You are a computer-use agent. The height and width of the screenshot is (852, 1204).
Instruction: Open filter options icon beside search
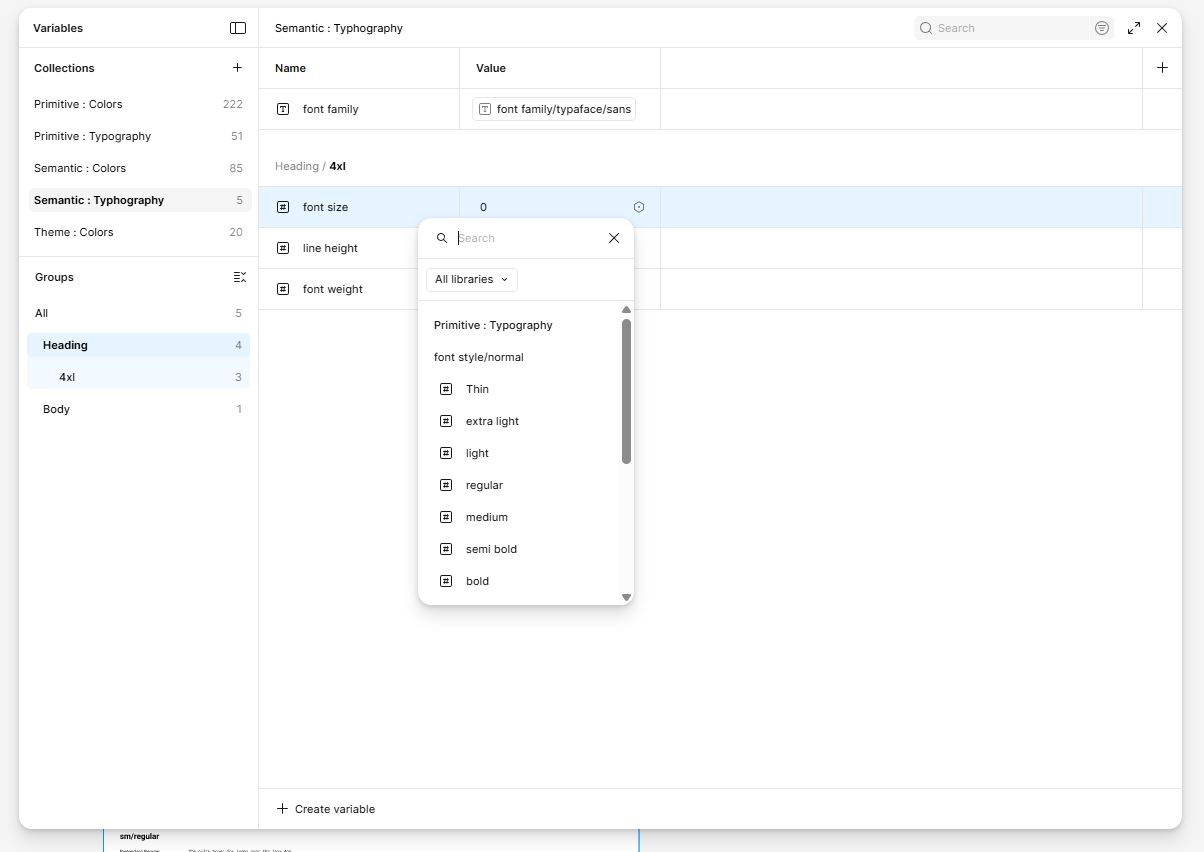click(x=1102, y=28)
